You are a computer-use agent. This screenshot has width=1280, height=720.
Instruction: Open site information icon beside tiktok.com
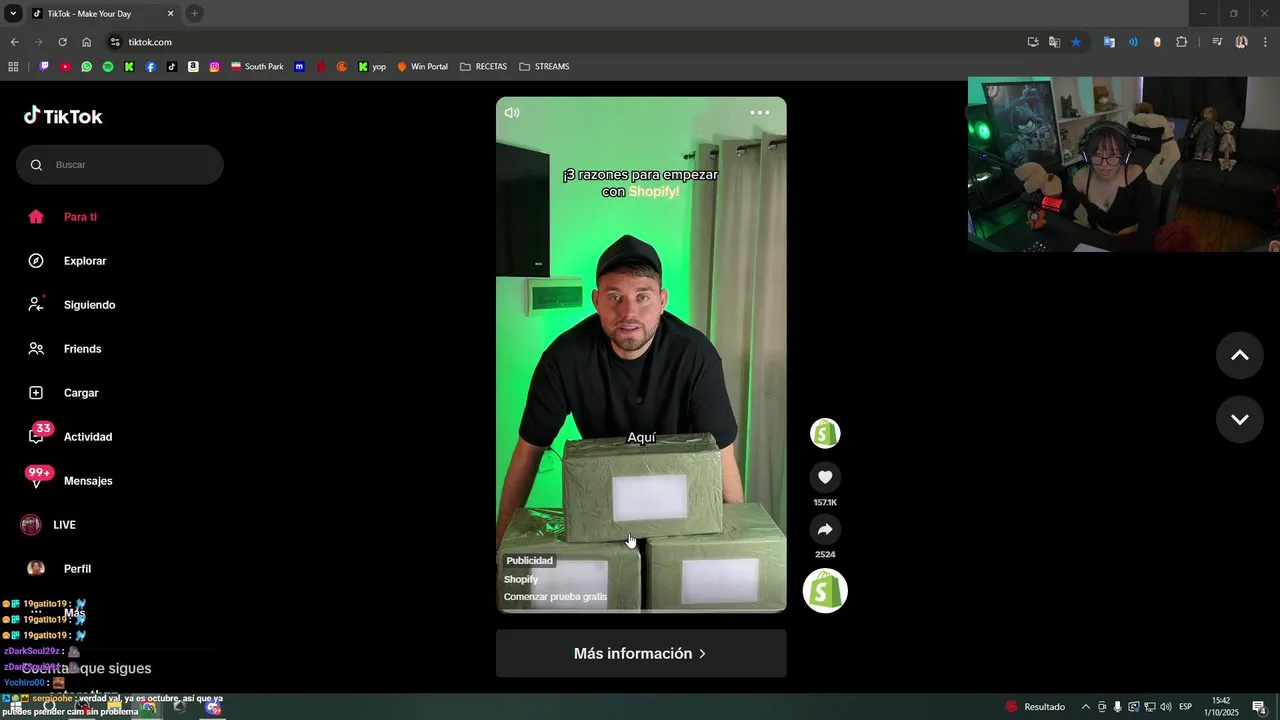tap(115, 42)
